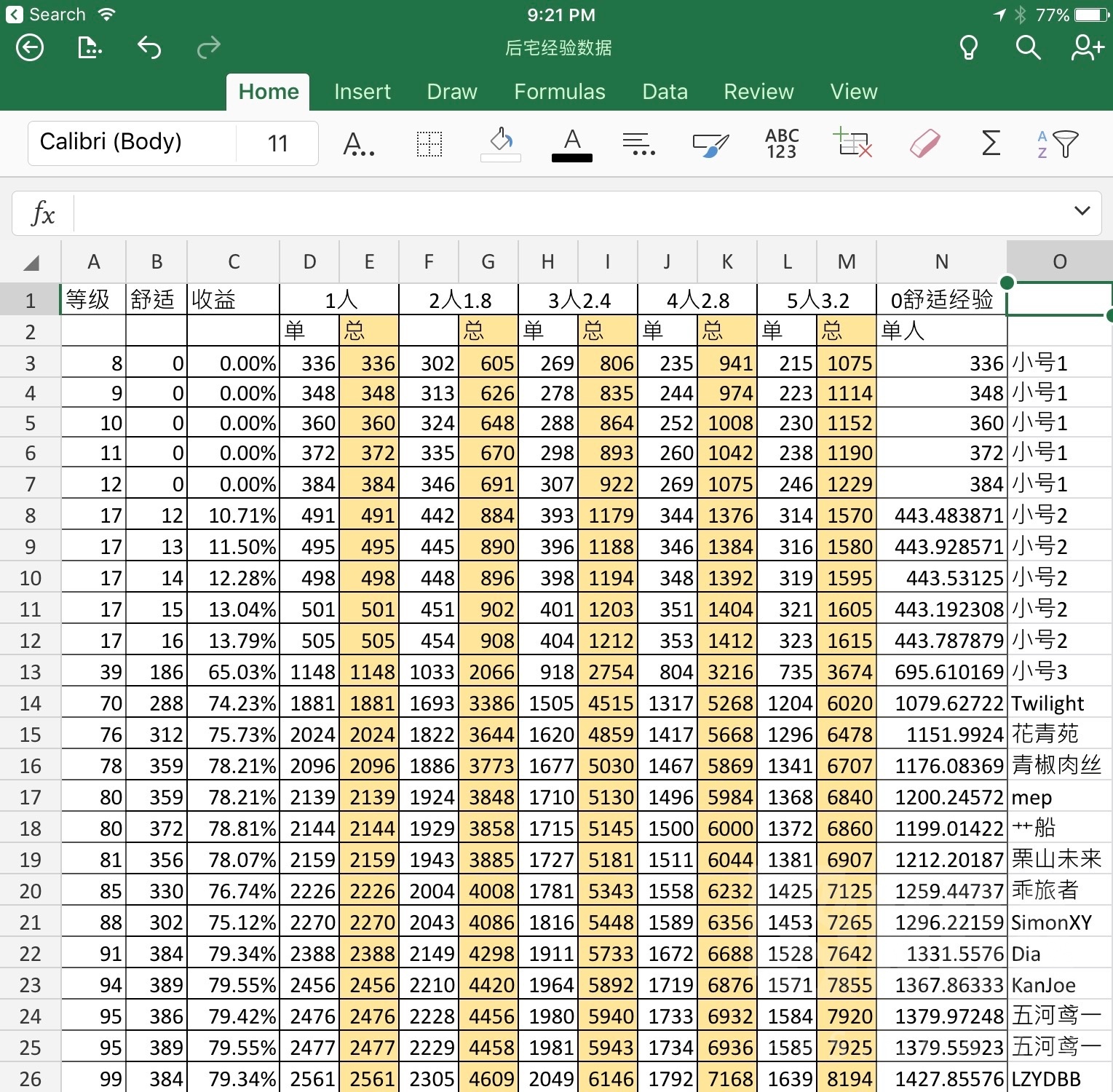Expand the formula bar chevron
This screenshot has height=1092, width=1113.
click(1082, 211)
